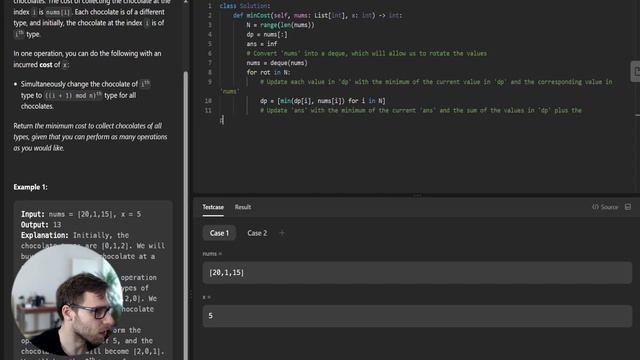This screenshot has height=360, width=640.
Task: Select Case 1 test case
Action: [x=219, y=233]
